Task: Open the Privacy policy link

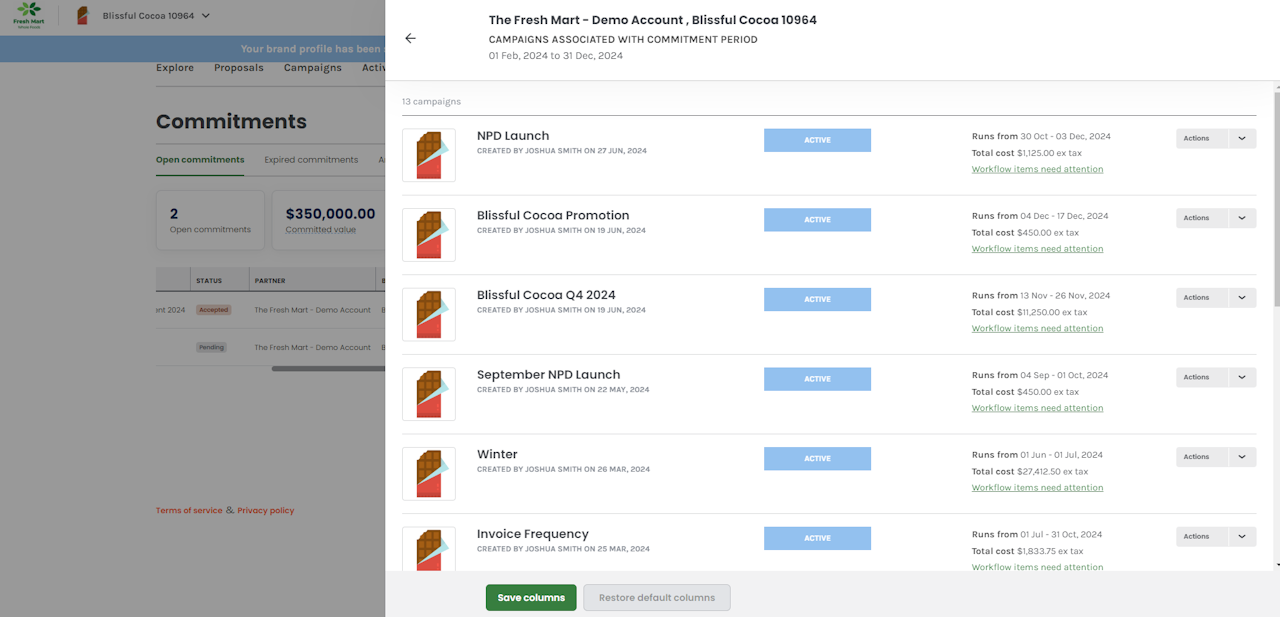Action: pyautogui.click(x=266, y=510)
